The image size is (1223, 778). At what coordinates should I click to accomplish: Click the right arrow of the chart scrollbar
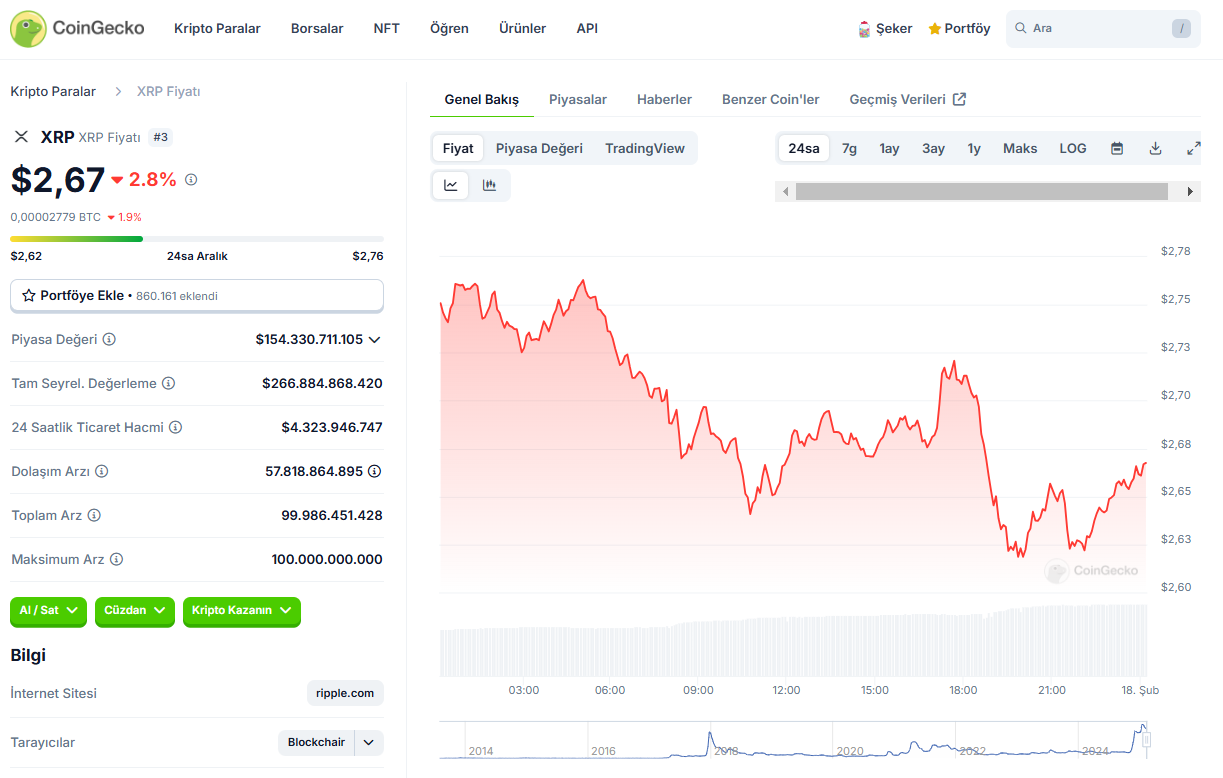click(x=1190, y=191)
